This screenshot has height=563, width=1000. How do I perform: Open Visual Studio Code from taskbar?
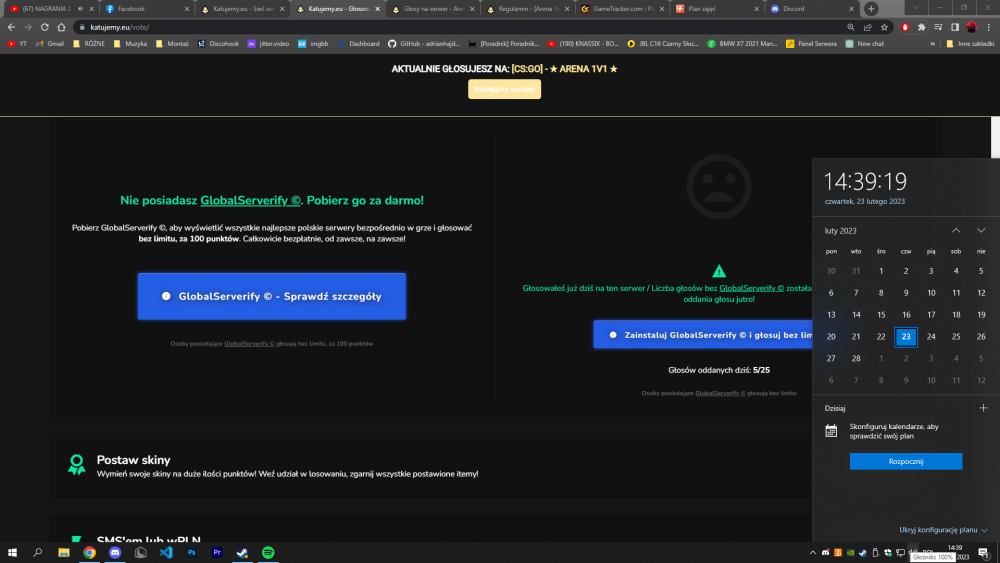[166, 553]
